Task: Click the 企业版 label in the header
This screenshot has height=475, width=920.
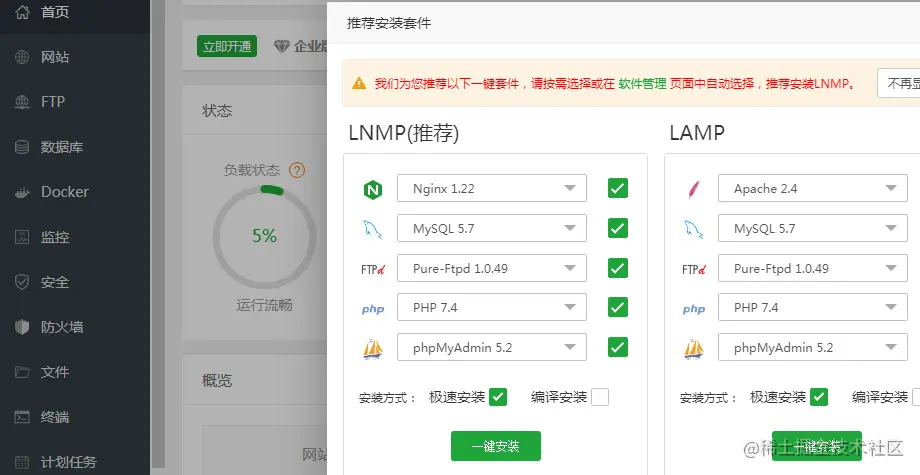Action: (x=310, y=46)
